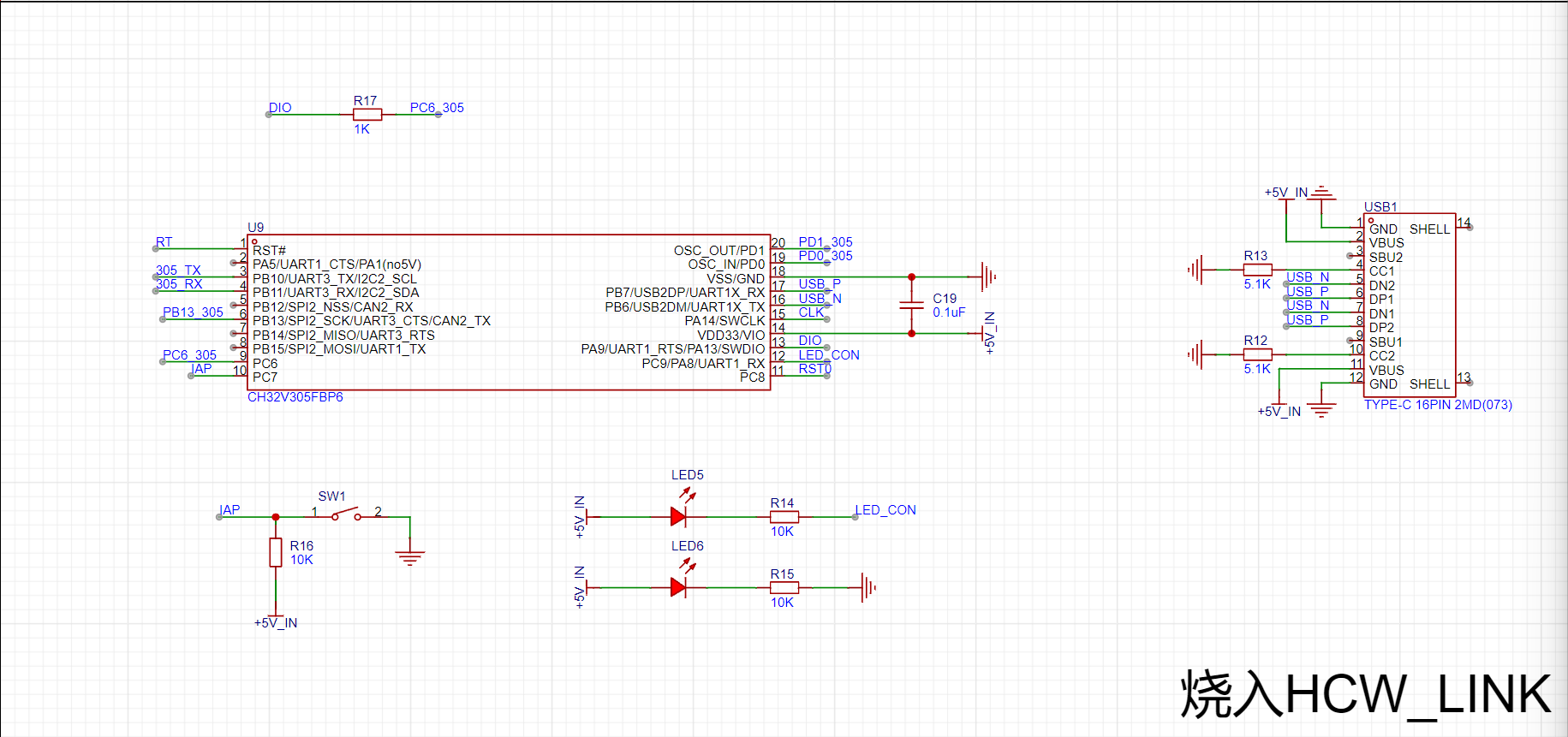Select the LED6 diode symbol
Viewport: 1568px width, 737px height.
pos(678,587)
